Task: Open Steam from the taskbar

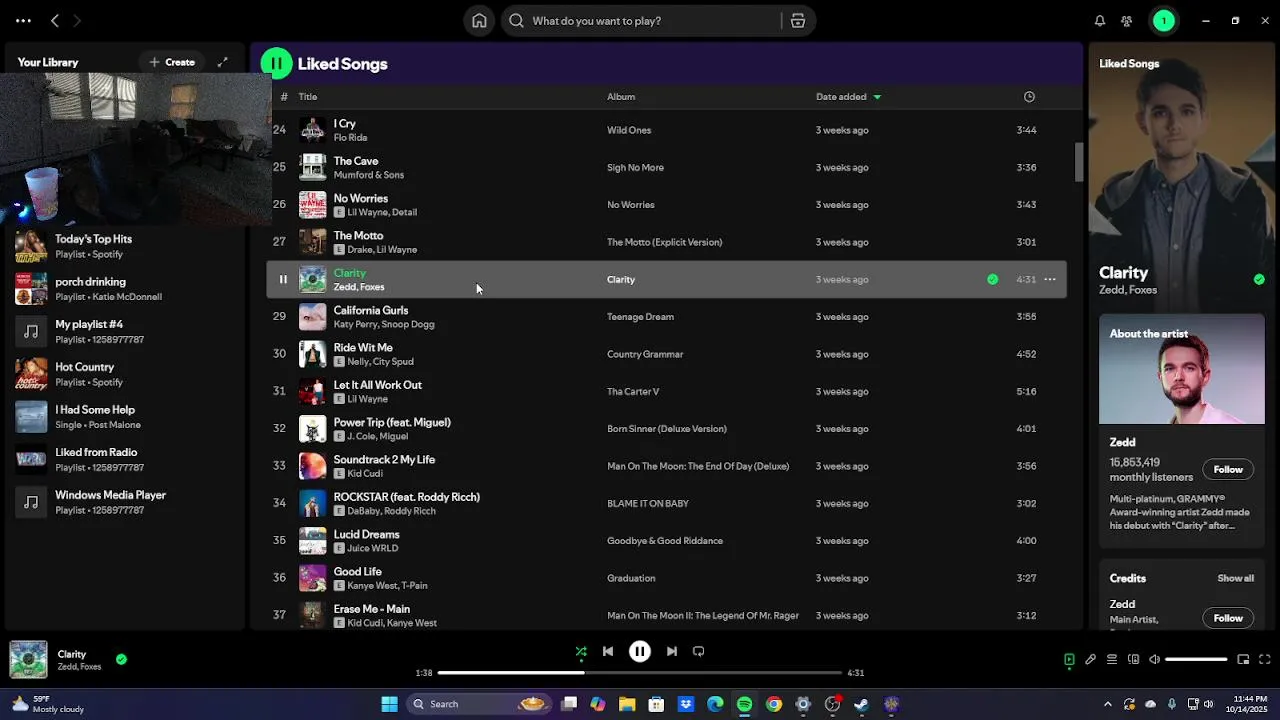Action: pyautogui.click(x=862, y=705)
